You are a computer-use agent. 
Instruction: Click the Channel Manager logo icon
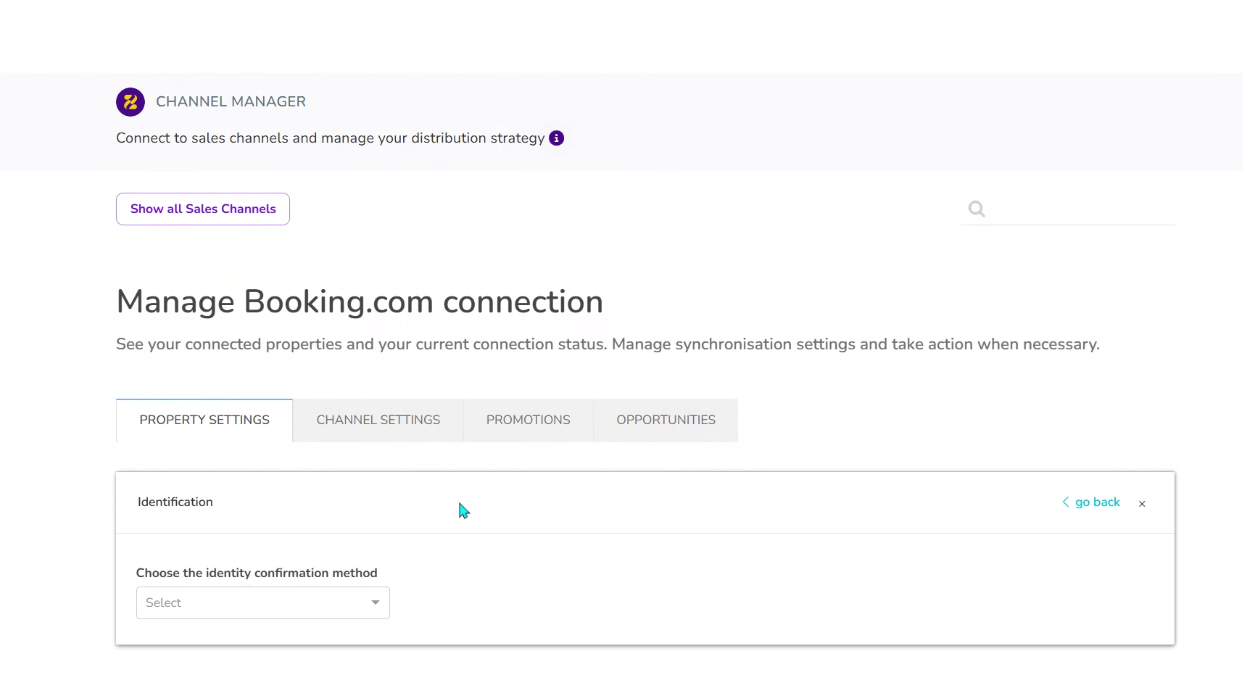pyautogui.click(x=130, y=102)
